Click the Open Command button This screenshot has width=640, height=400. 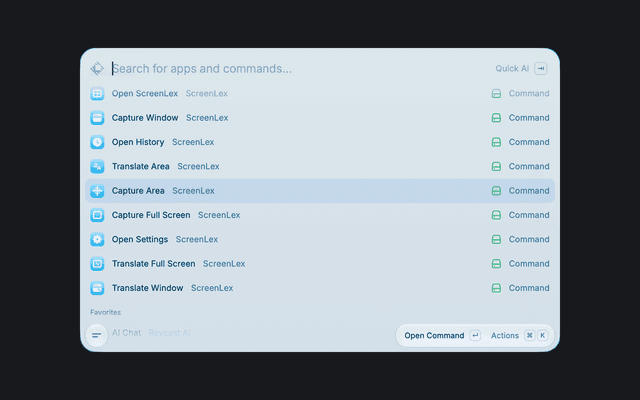[442, 336]
